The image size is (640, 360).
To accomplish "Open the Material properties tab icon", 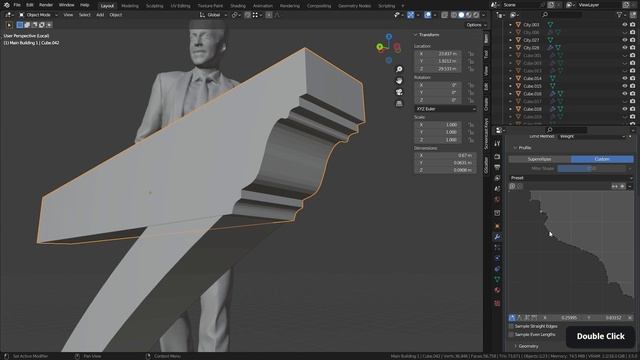I will 497,290.
